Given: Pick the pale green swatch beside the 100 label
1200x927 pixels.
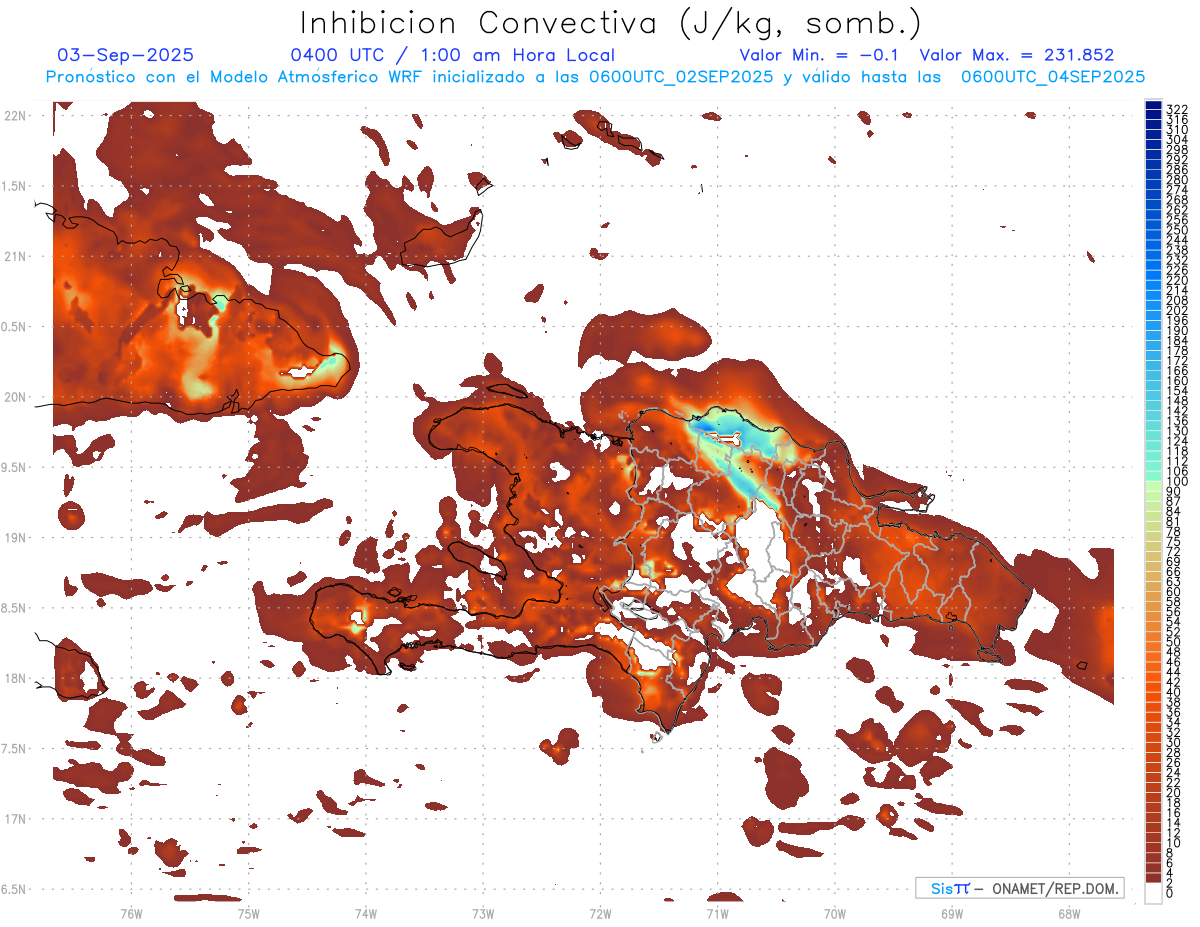Looking at the screenshot, I should [x=1153, y=487].
